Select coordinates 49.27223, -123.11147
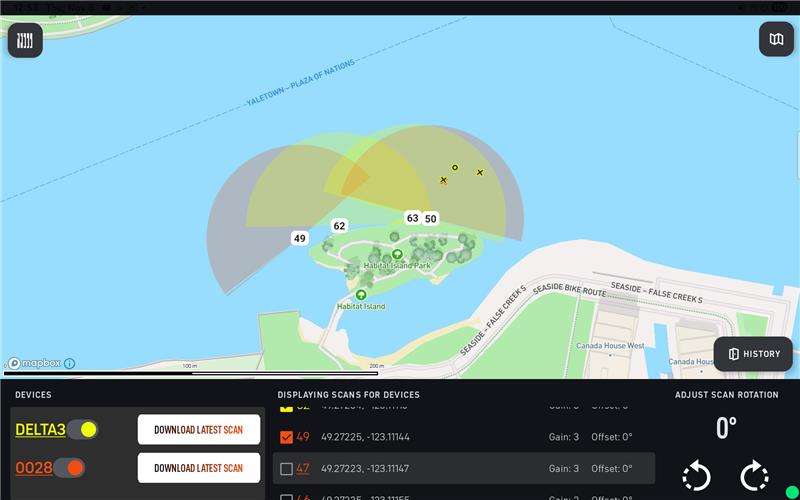Image resolution: width=800 pixels, height=500 pixels. click(x=365, y=468)
